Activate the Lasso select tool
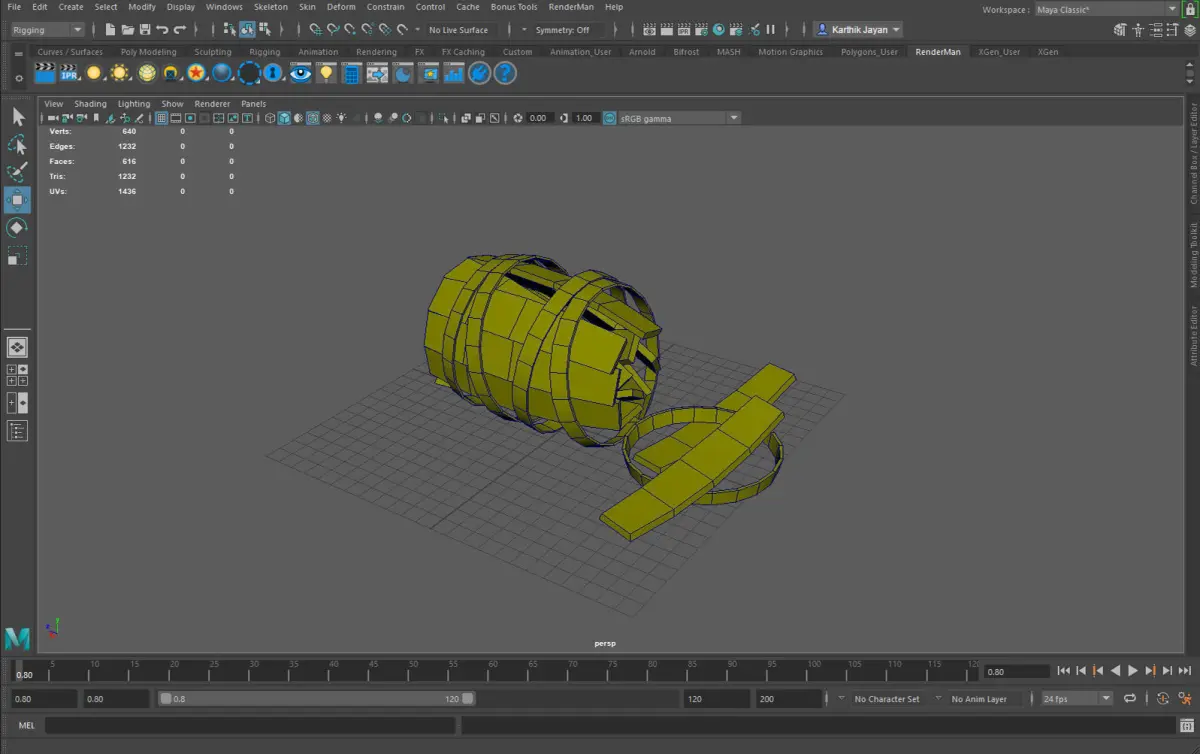 (18, 145)
